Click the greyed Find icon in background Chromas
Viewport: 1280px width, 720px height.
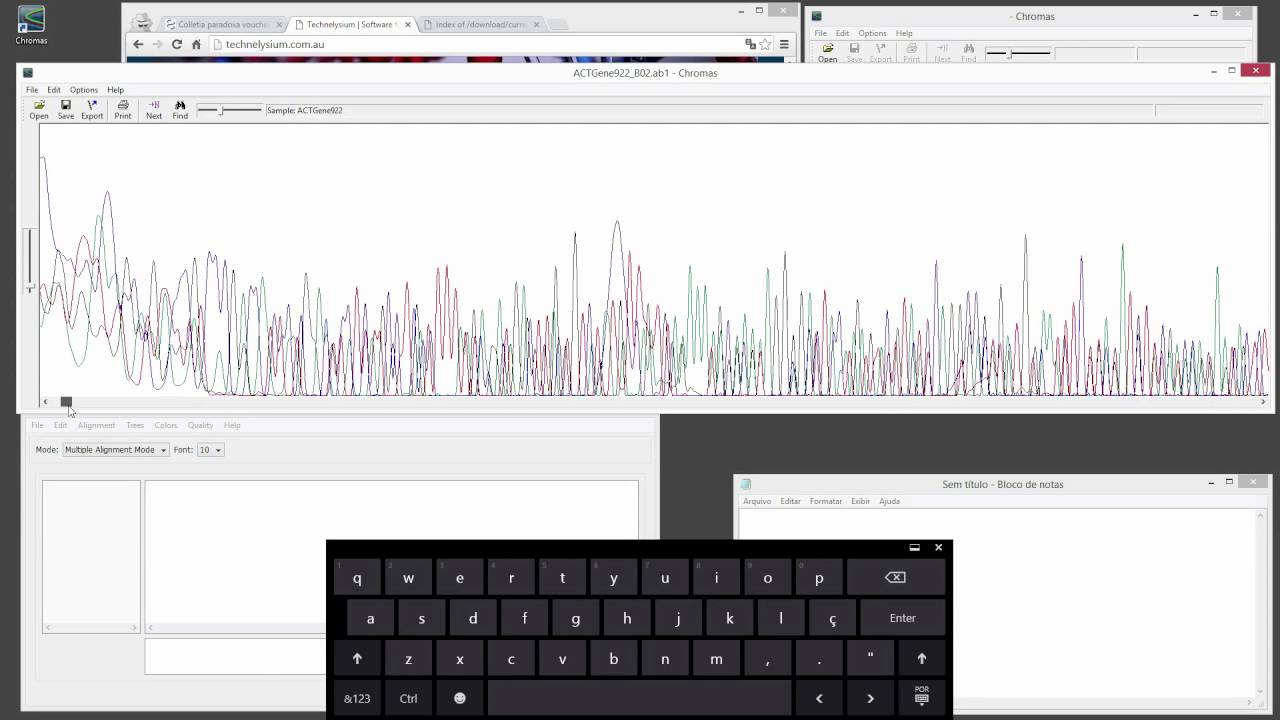click(969, 53)
